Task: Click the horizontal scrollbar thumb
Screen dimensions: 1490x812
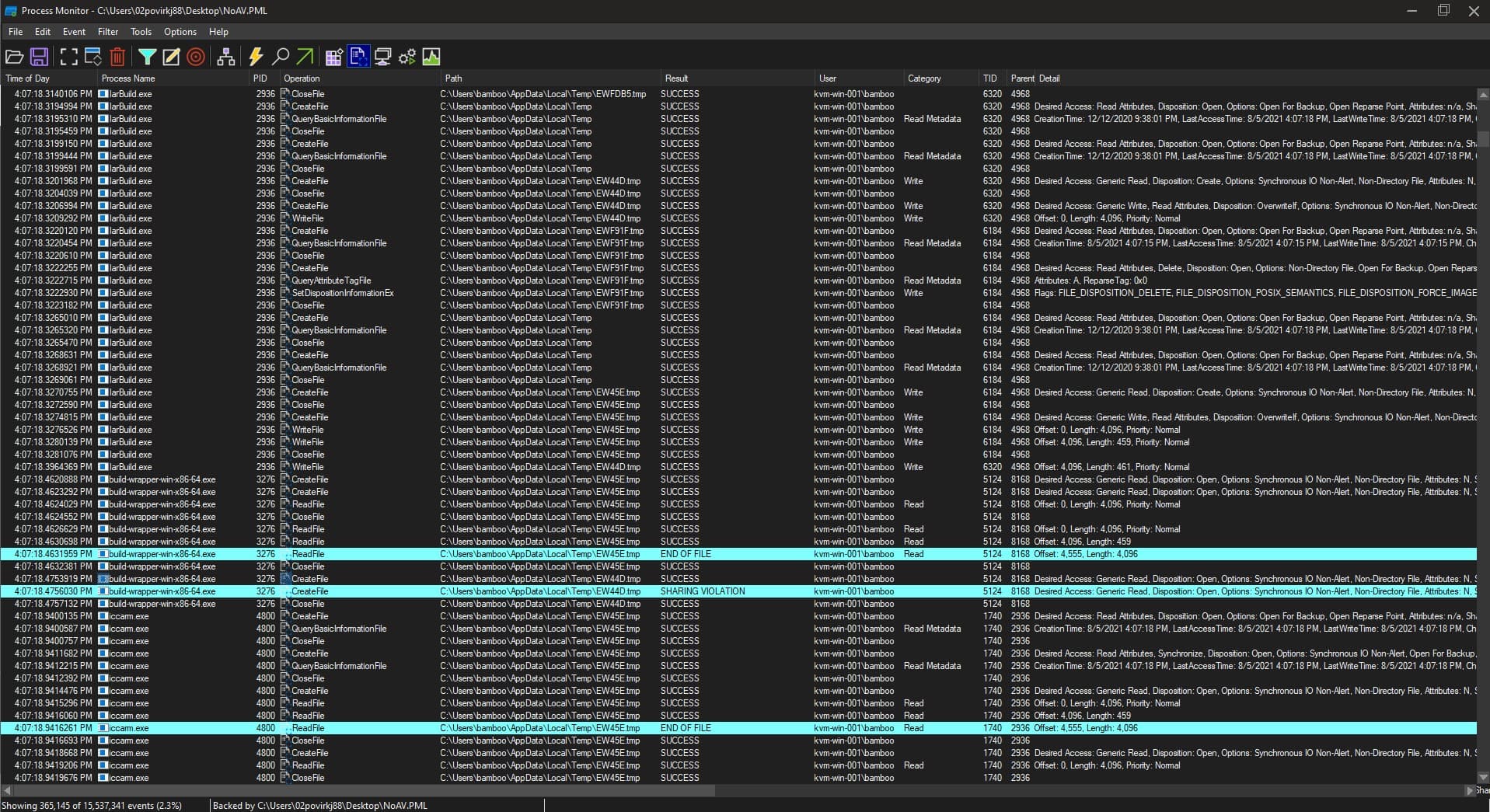Action: [365, 790]
